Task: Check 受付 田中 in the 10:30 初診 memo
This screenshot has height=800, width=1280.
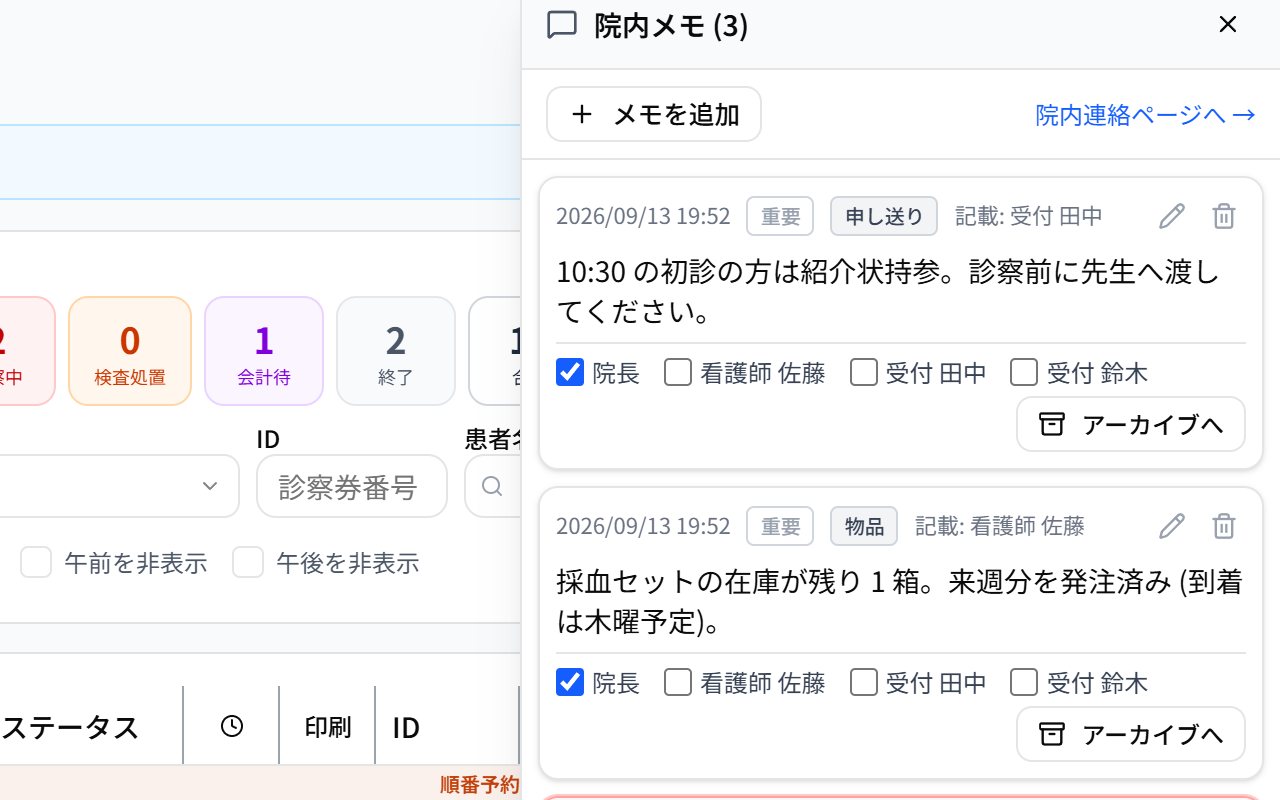Action: coord(864,373)
